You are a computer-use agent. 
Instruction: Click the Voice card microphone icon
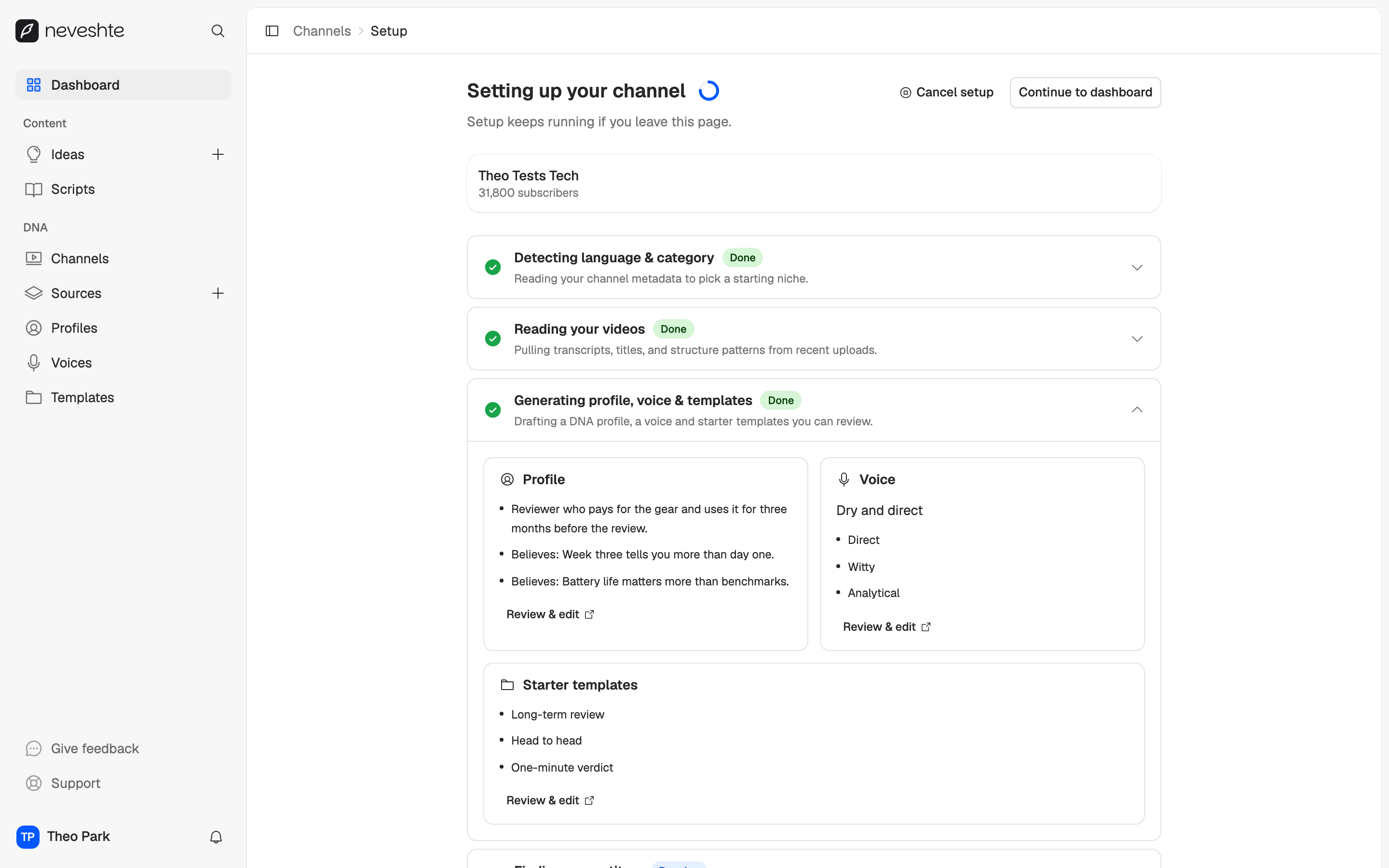click(x=844, y=479)
